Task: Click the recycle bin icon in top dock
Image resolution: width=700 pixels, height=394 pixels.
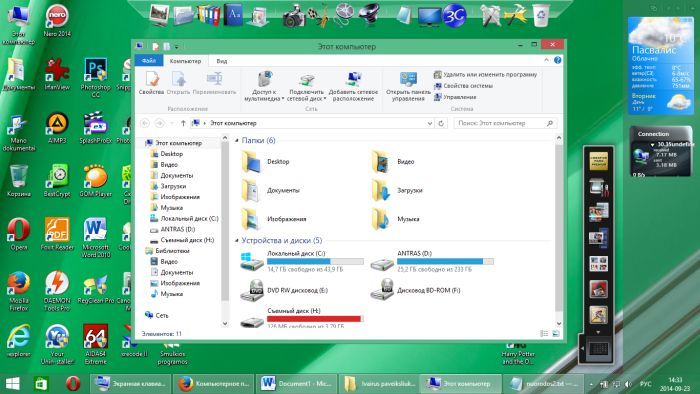Action: point(541,15)
